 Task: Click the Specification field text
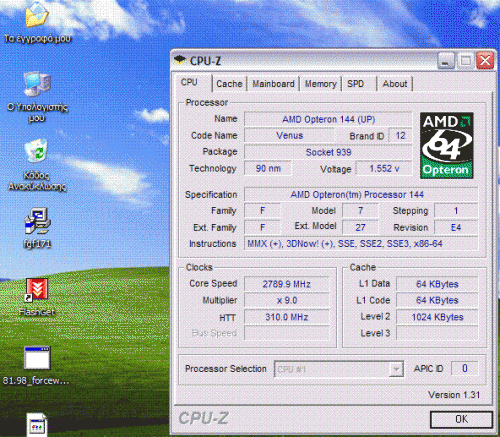[x=361, y=194]
